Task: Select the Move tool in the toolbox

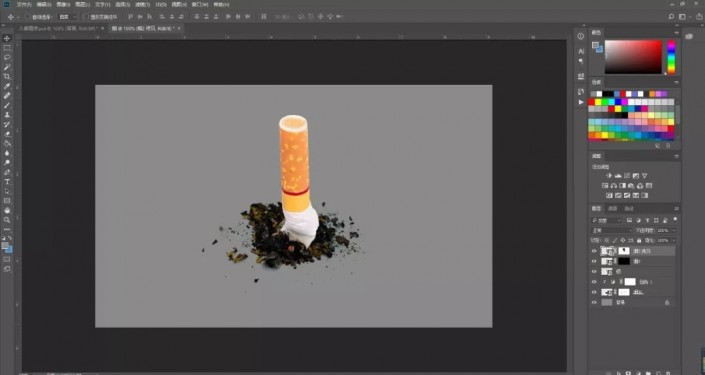Action: (7, 39)
